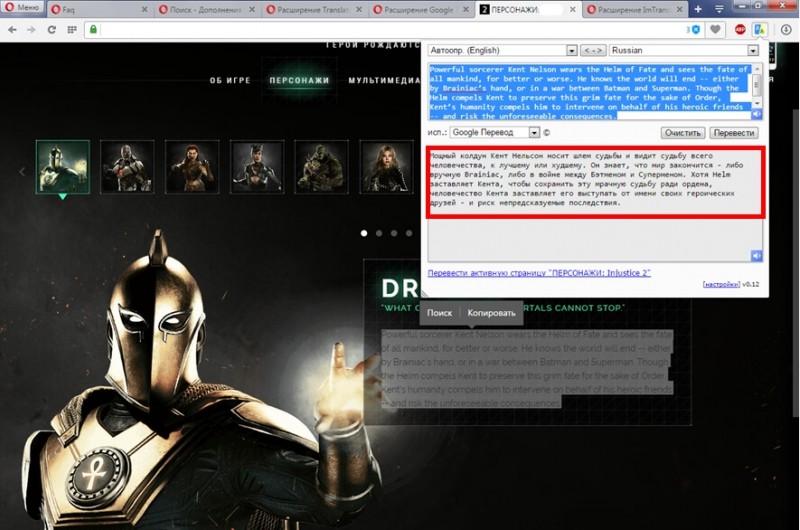The height and width of the screenshot is (530, 800).
Task: Select the first carousel pagination dot
Action: pos(364,233)
